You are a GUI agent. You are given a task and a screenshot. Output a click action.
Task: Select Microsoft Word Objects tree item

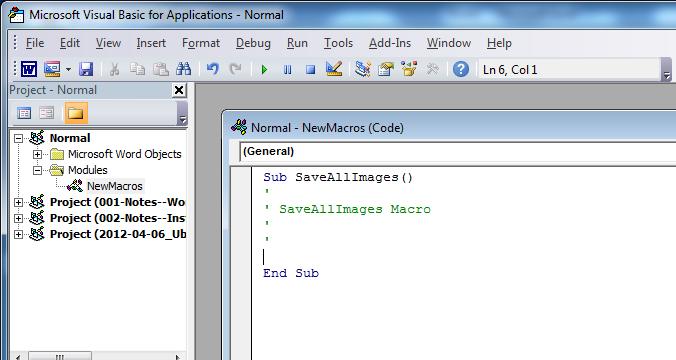coord(125,154)
